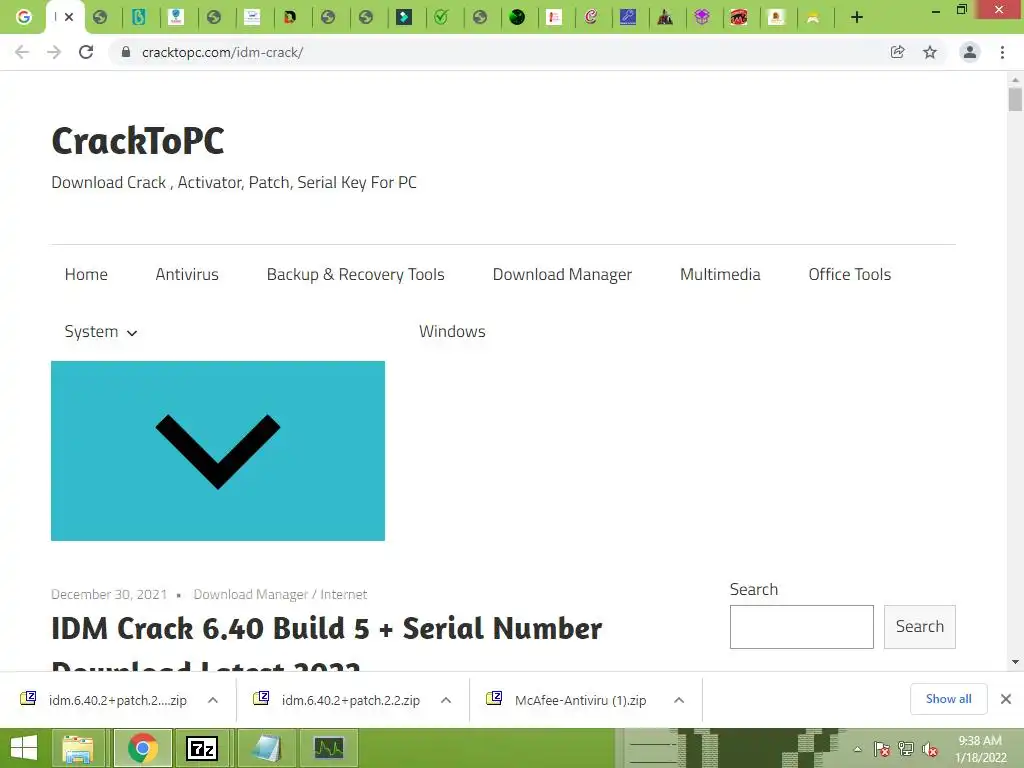The image size is (1024, 768).
Task: Click the CrackToPC site title
Action: (x=138, y=140)
